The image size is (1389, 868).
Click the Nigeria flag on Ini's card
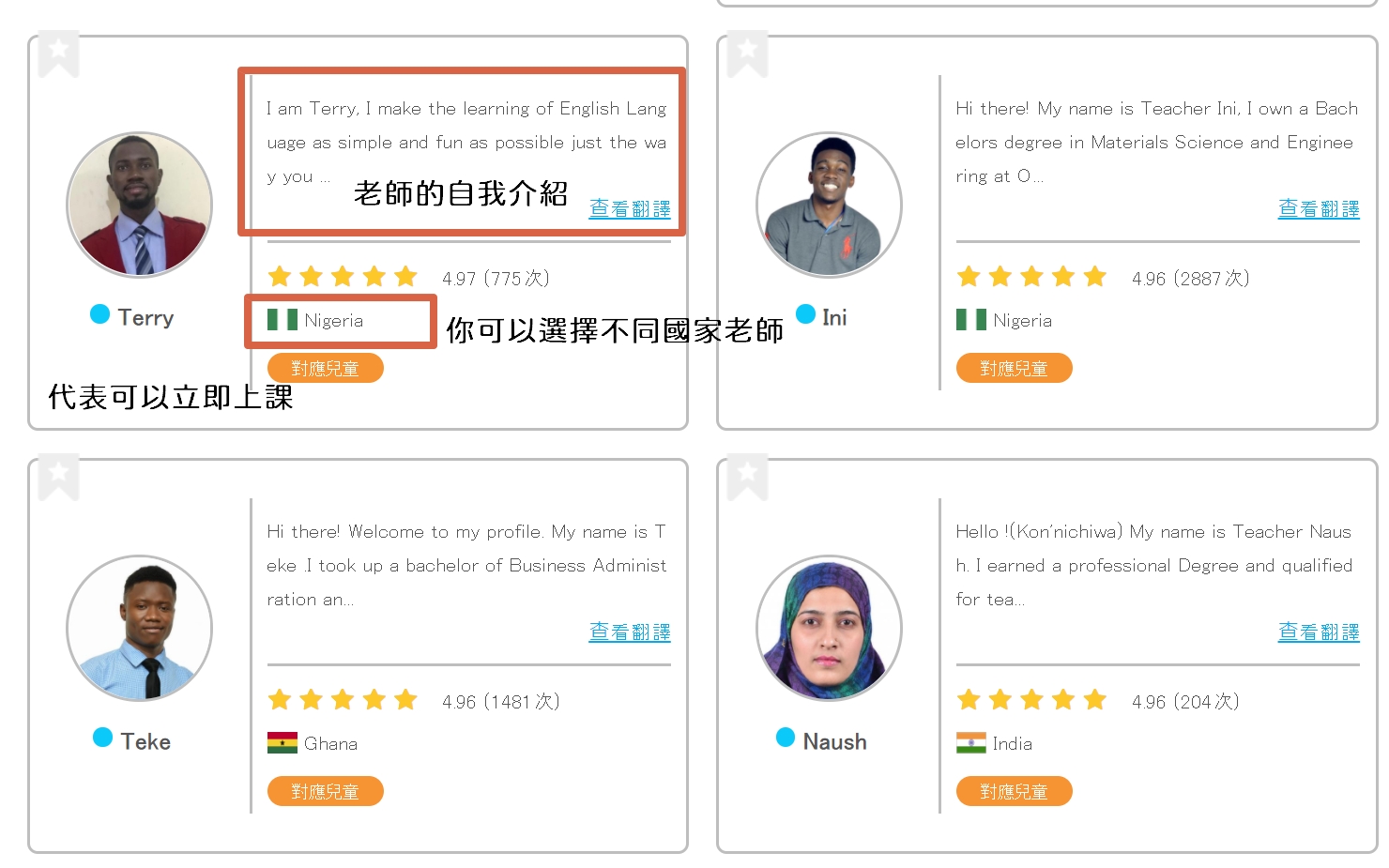point(971,320)
